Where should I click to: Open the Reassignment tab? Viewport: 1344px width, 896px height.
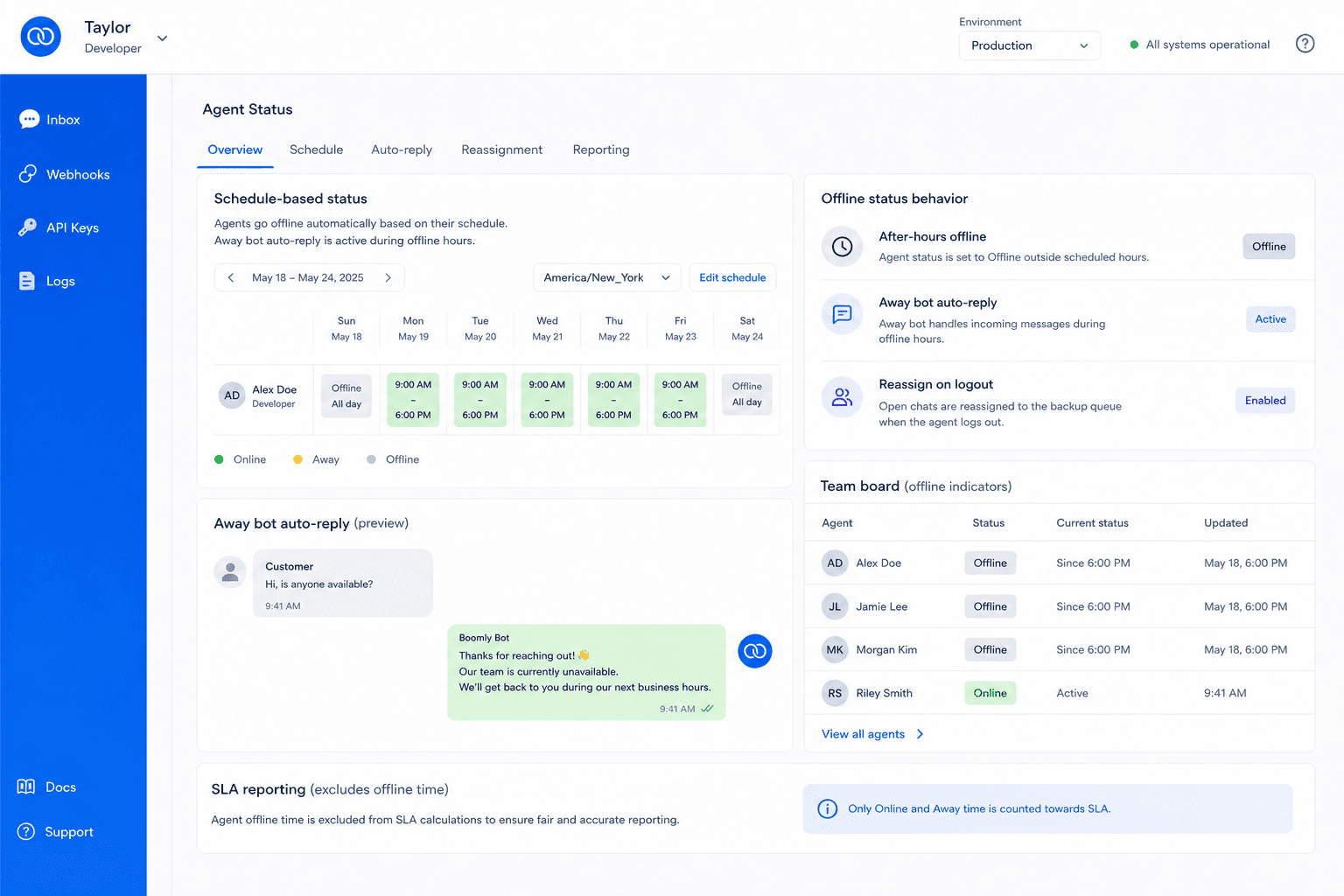[x=502, y=150]
